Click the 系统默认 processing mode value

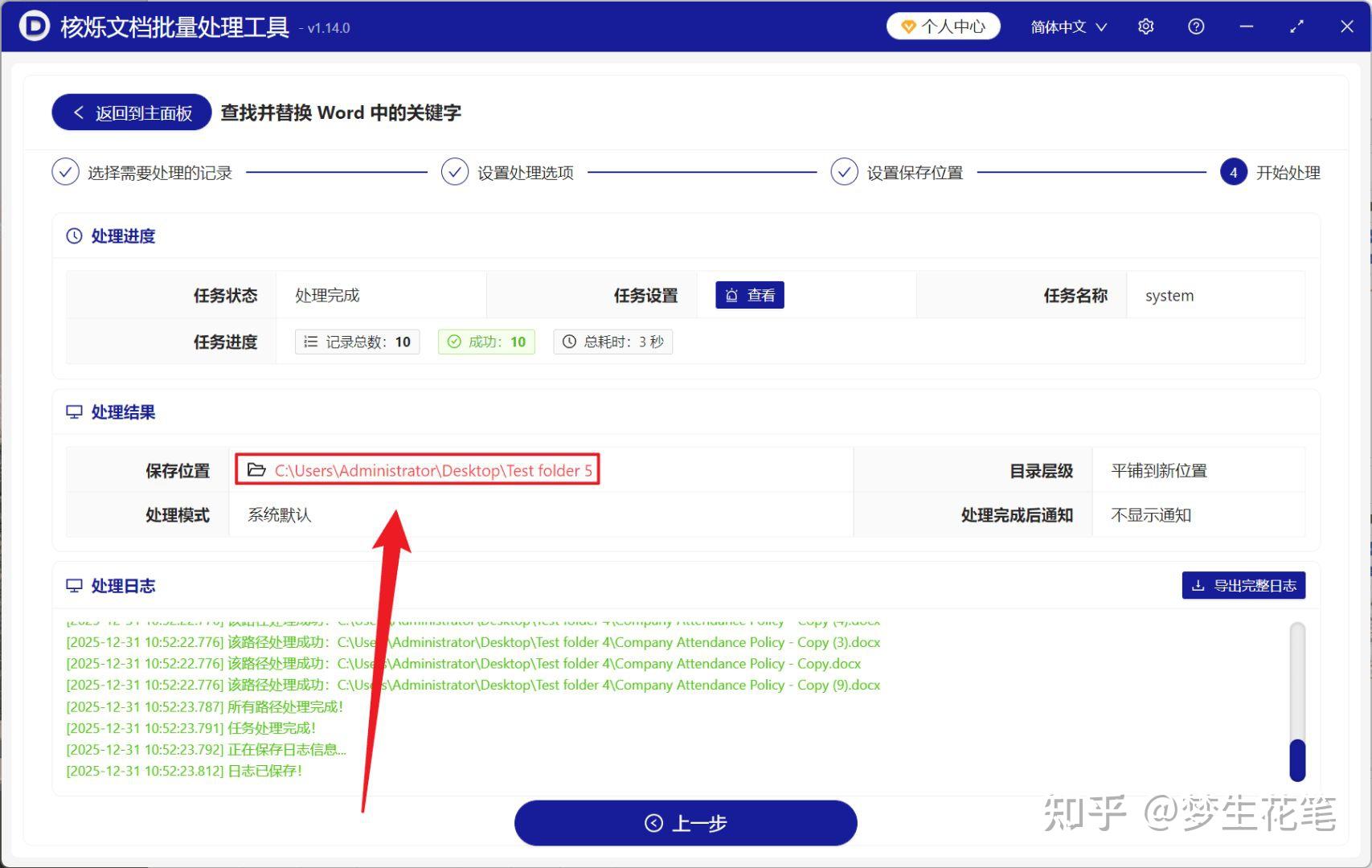279,515
